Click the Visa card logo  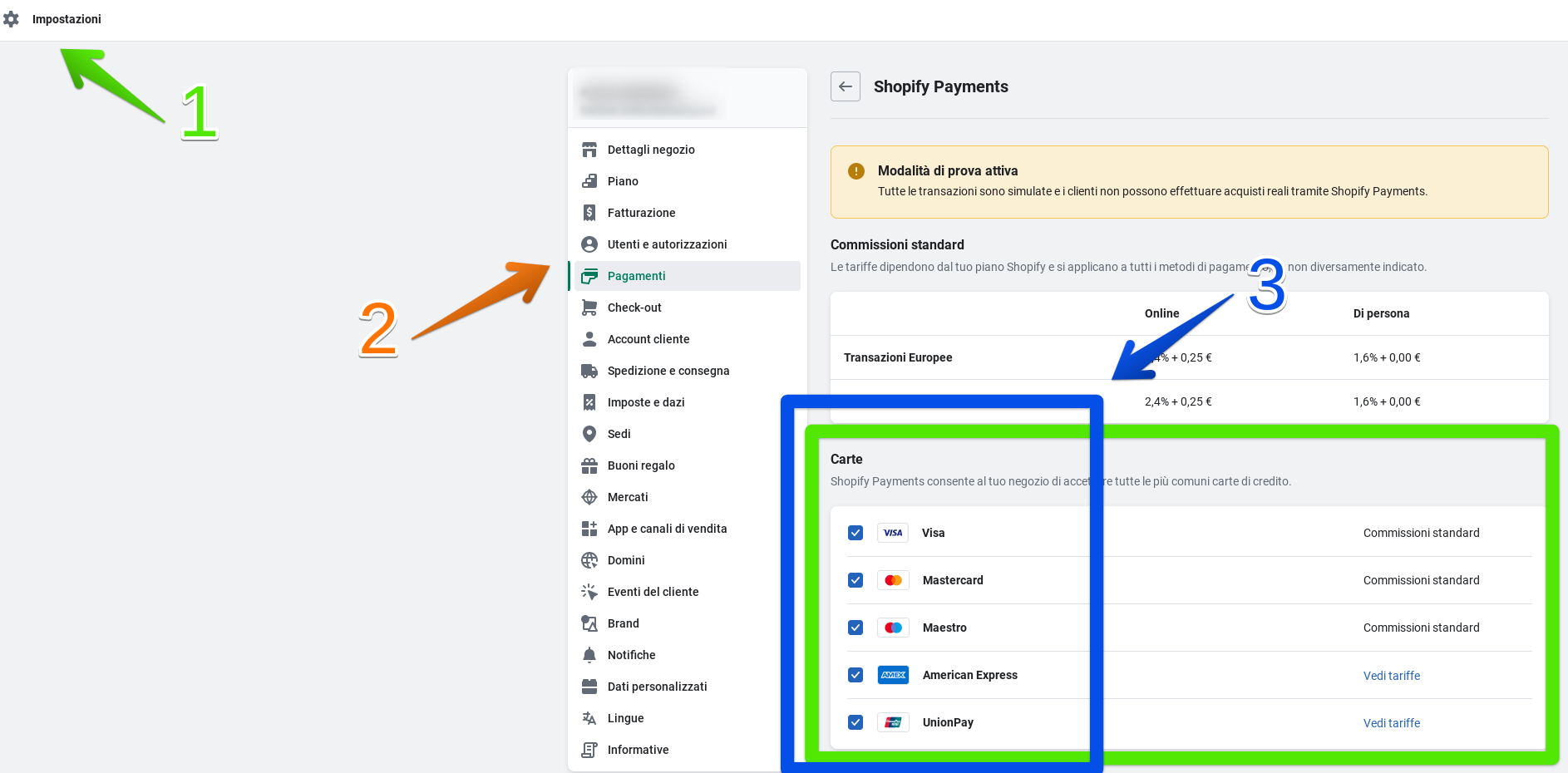893,533
